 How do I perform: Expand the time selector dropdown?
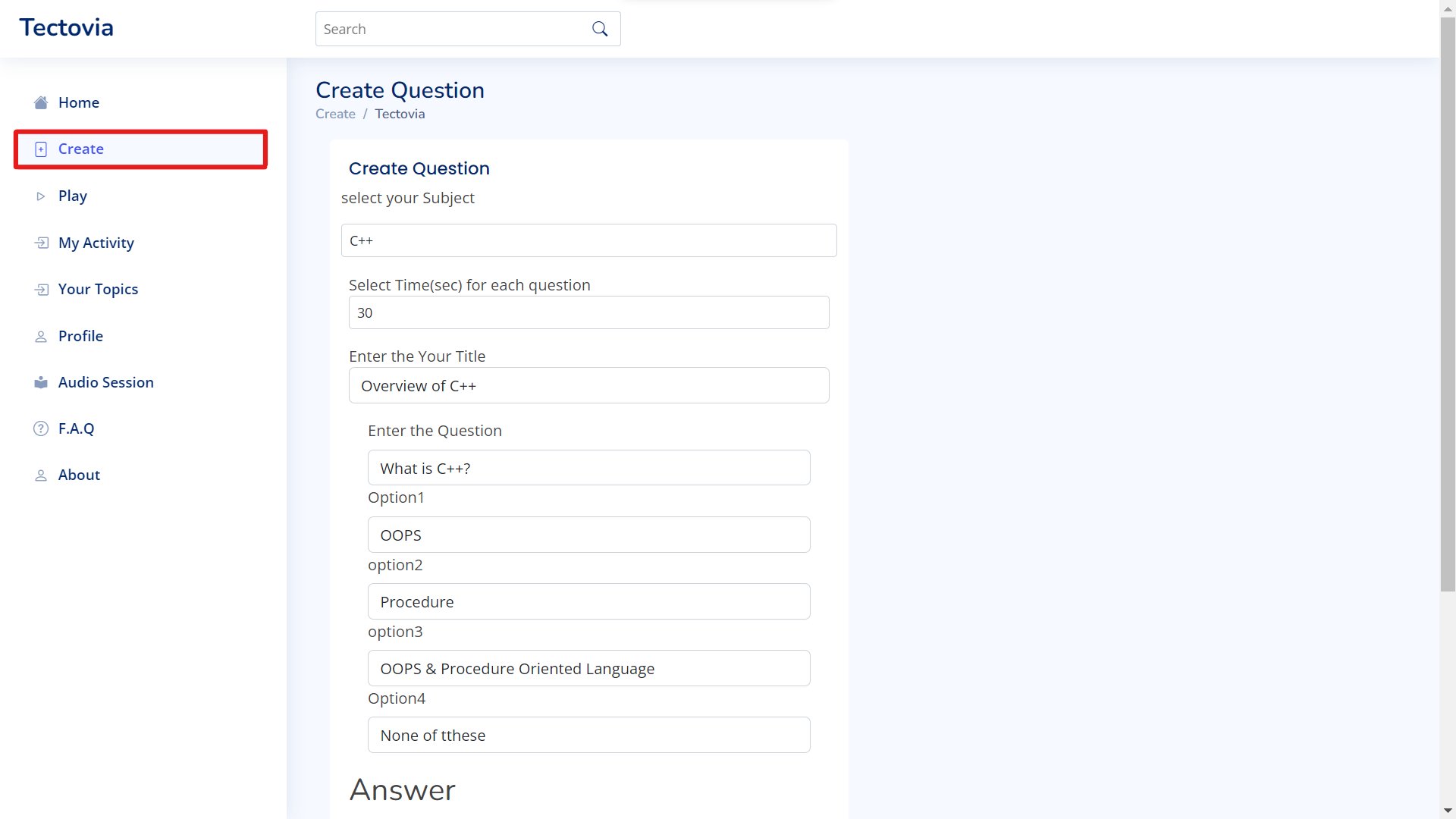coord(589,312)
